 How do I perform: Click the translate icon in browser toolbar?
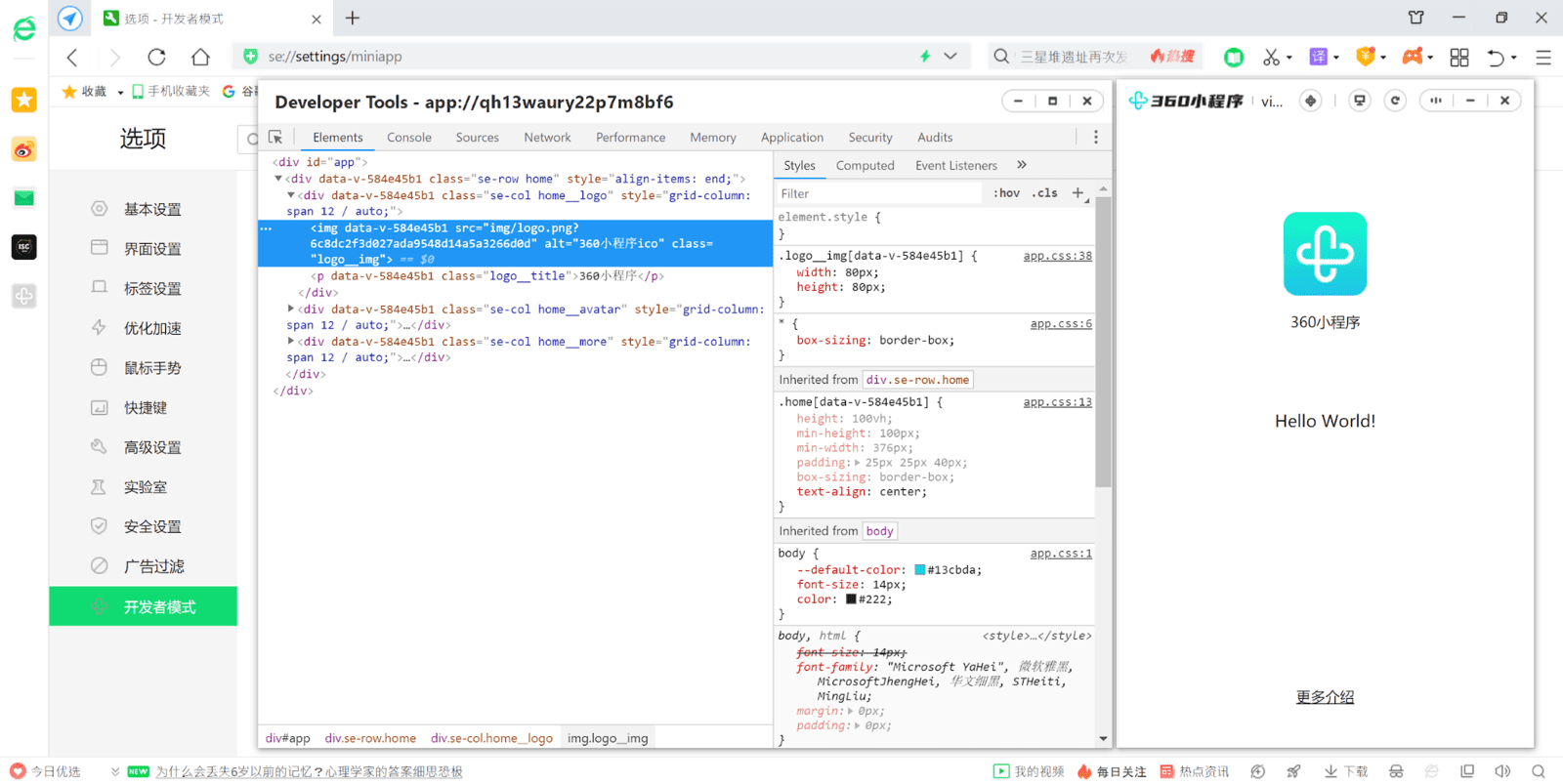[1318, 57]
